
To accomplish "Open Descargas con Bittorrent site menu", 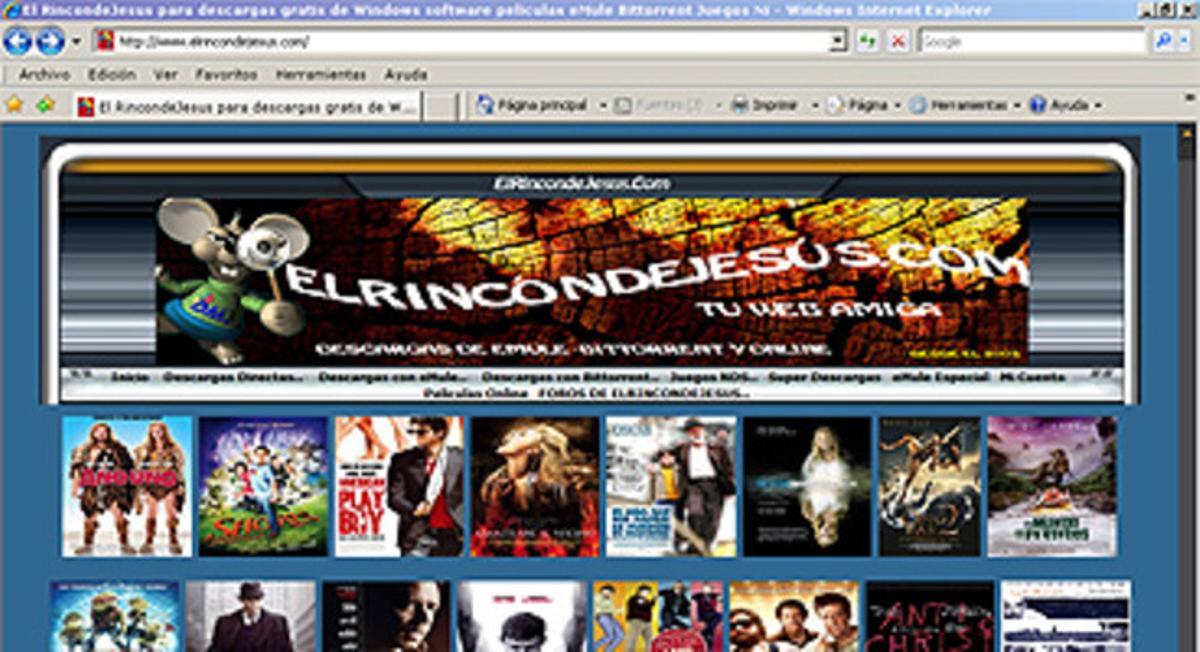I will point(569,378).
